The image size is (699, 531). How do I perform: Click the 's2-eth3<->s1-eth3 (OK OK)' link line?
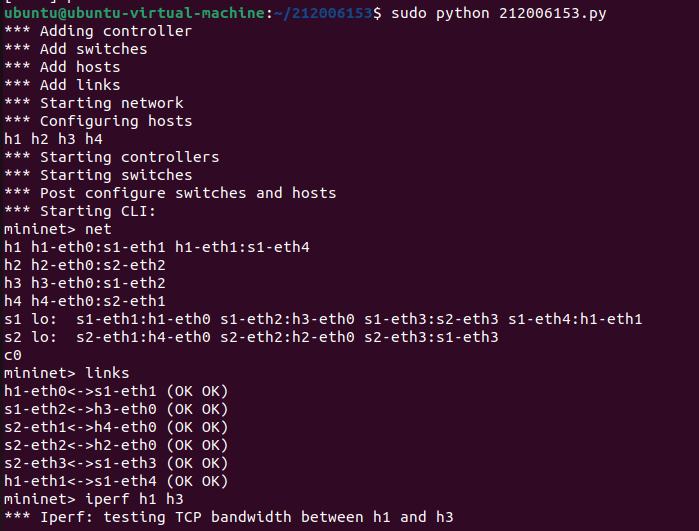tap(116, 463)
